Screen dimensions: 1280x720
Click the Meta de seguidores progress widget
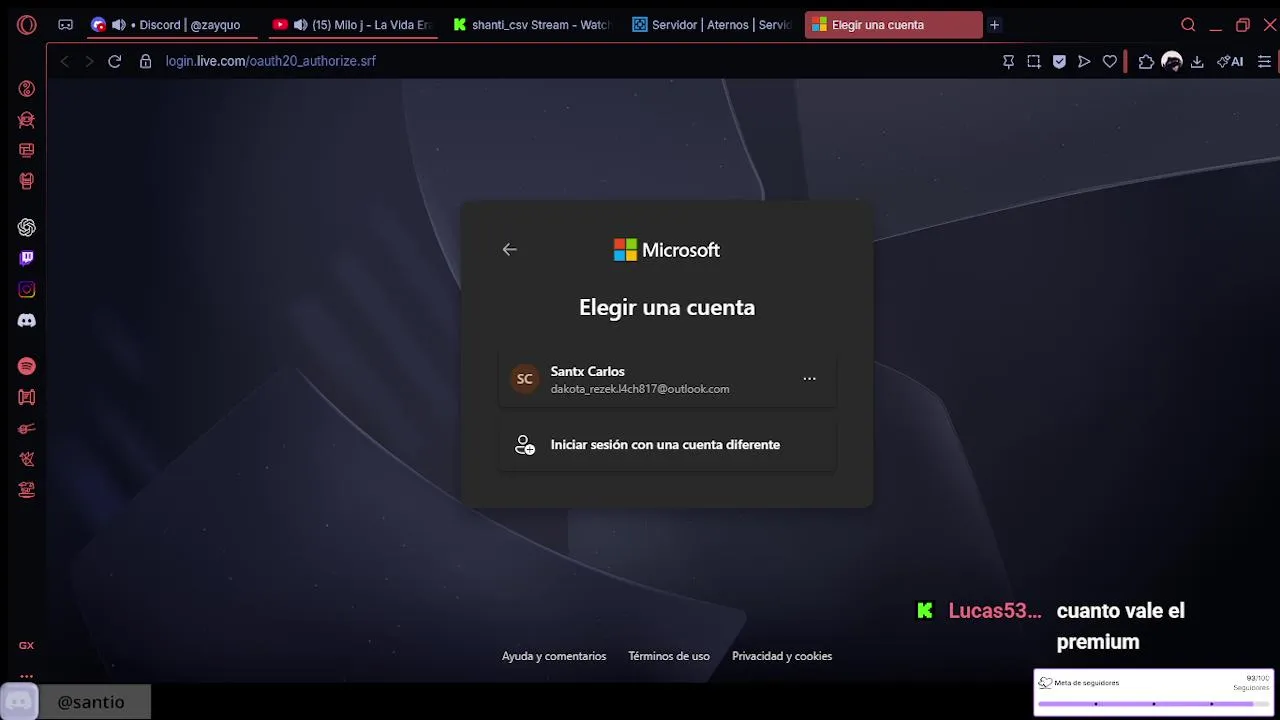click(x=1154, y=692)
